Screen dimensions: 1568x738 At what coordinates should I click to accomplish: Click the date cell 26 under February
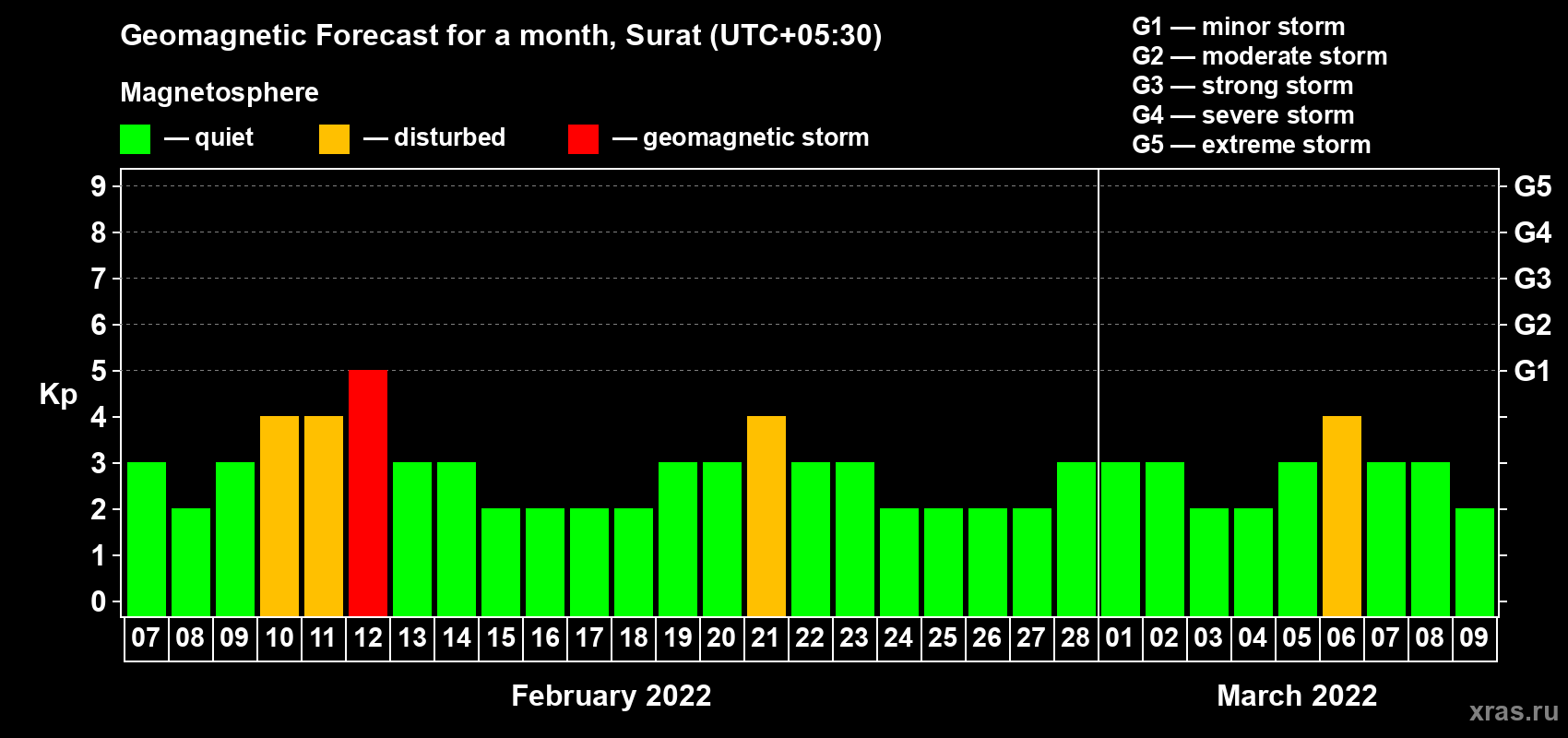pyautogui.click(x=988, y=638)
